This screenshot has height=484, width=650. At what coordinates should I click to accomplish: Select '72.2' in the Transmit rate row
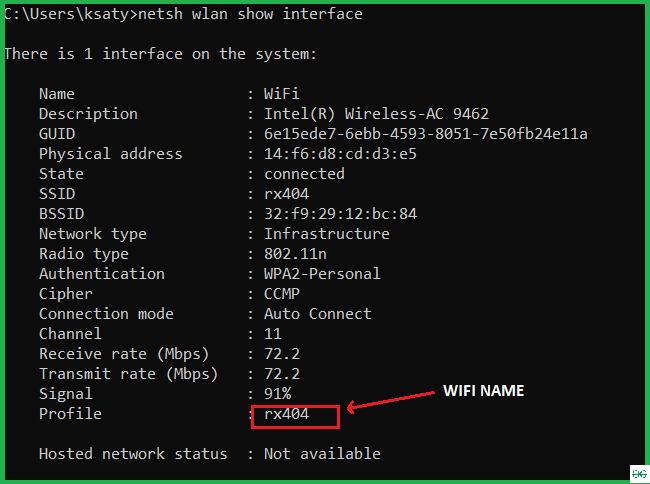click(x=282, y=374)
